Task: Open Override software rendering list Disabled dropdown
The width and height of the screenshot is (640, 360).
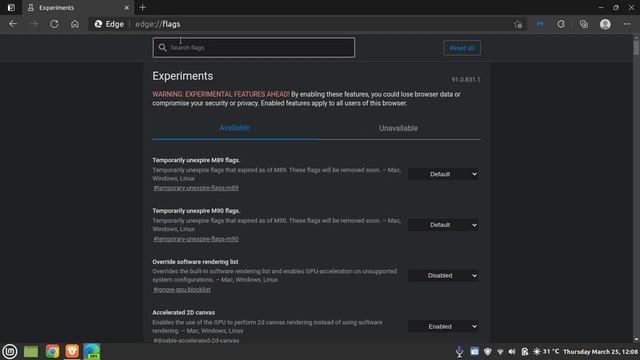Action: [443, 276]
